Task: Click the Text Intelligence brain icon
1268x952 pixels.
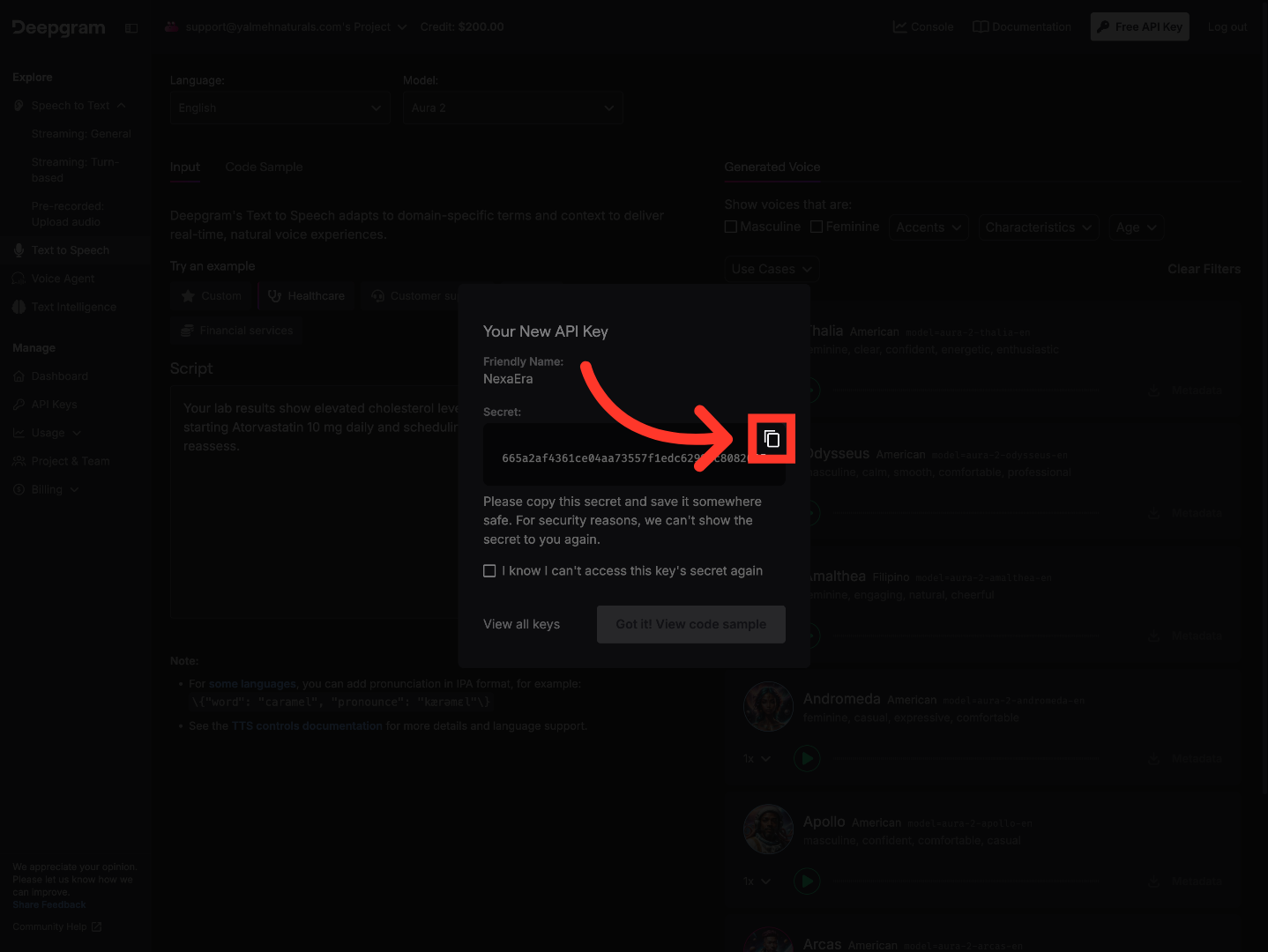Action: pos(19,307)
